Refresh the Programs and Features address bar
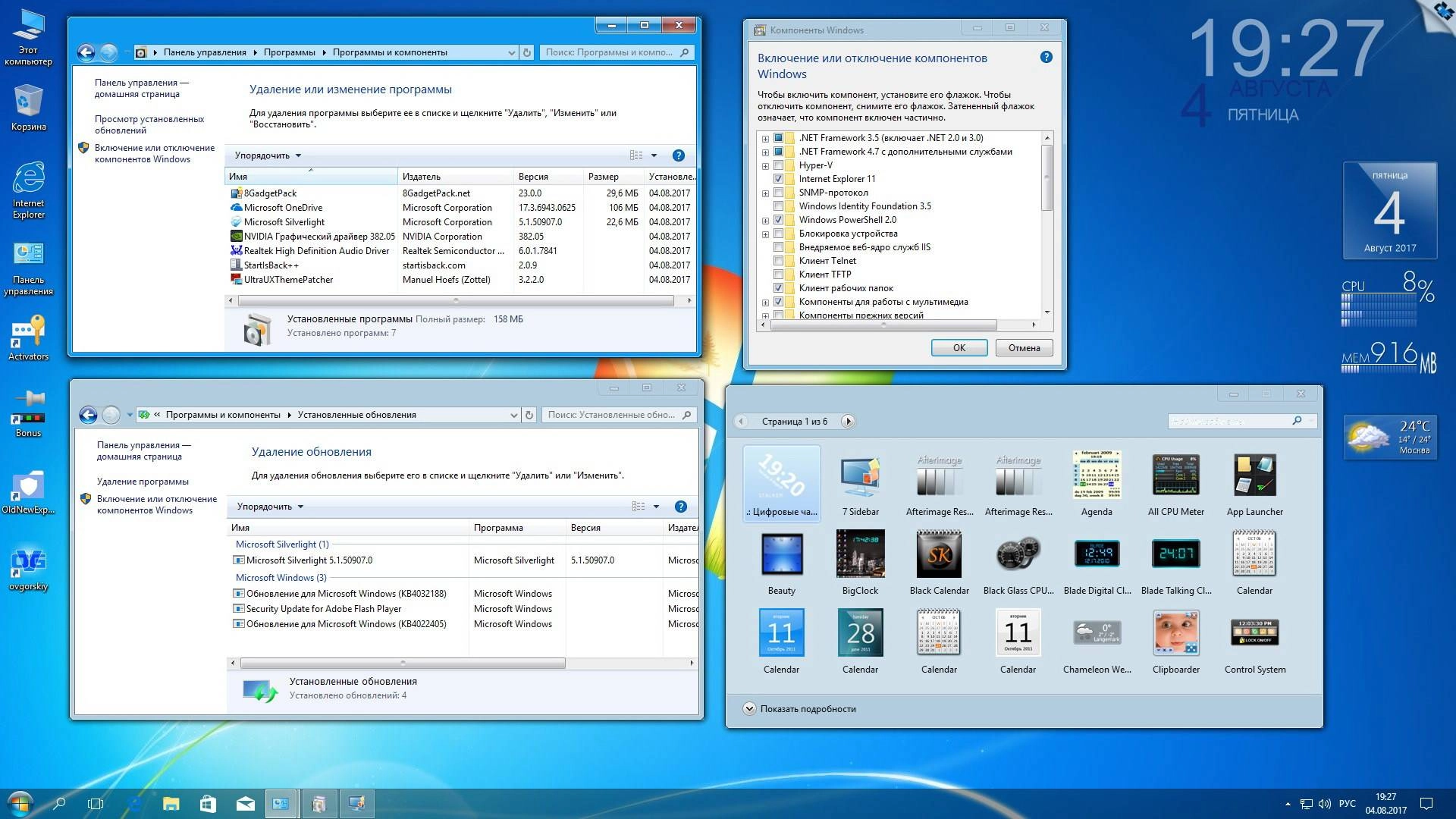Image resolution: width=1456 pixels, height=819 pixels. (x=527, y=52)
